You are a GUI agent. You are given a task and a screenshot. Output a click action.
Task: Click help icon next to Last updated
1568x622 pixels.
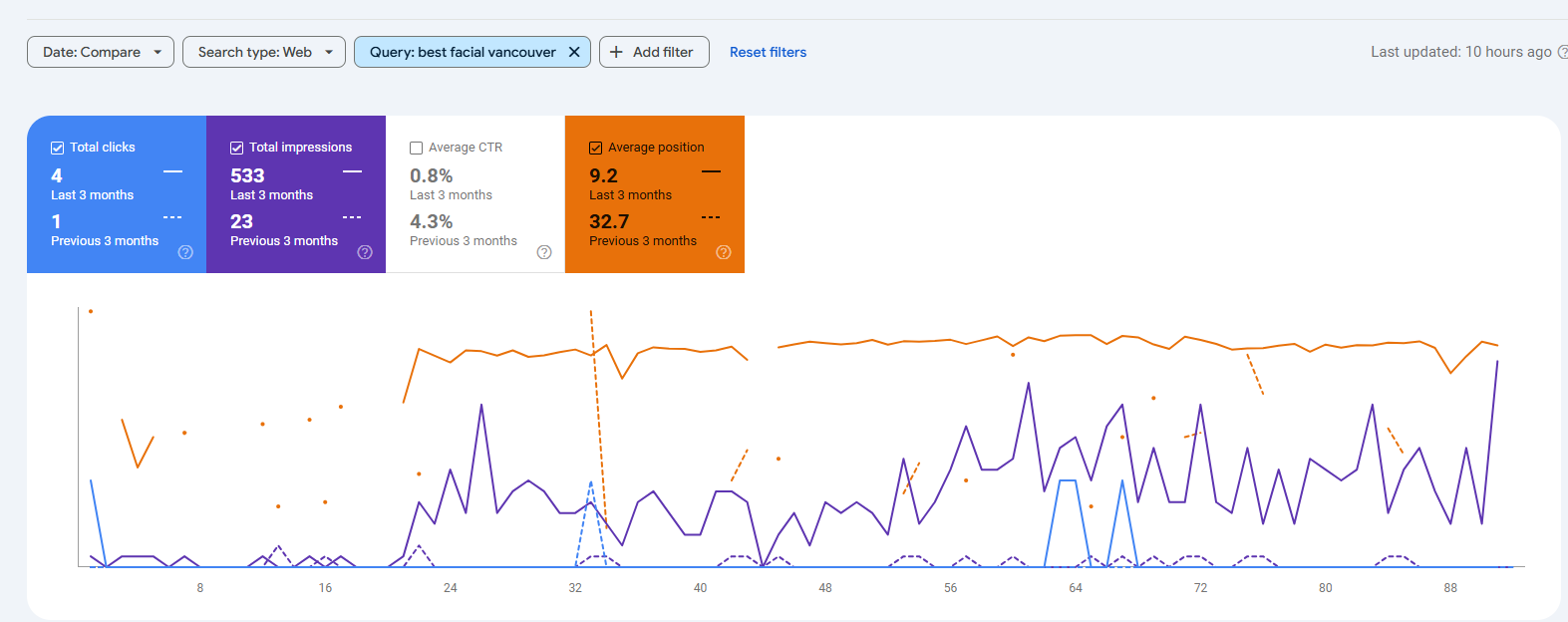pos(1561,52)
